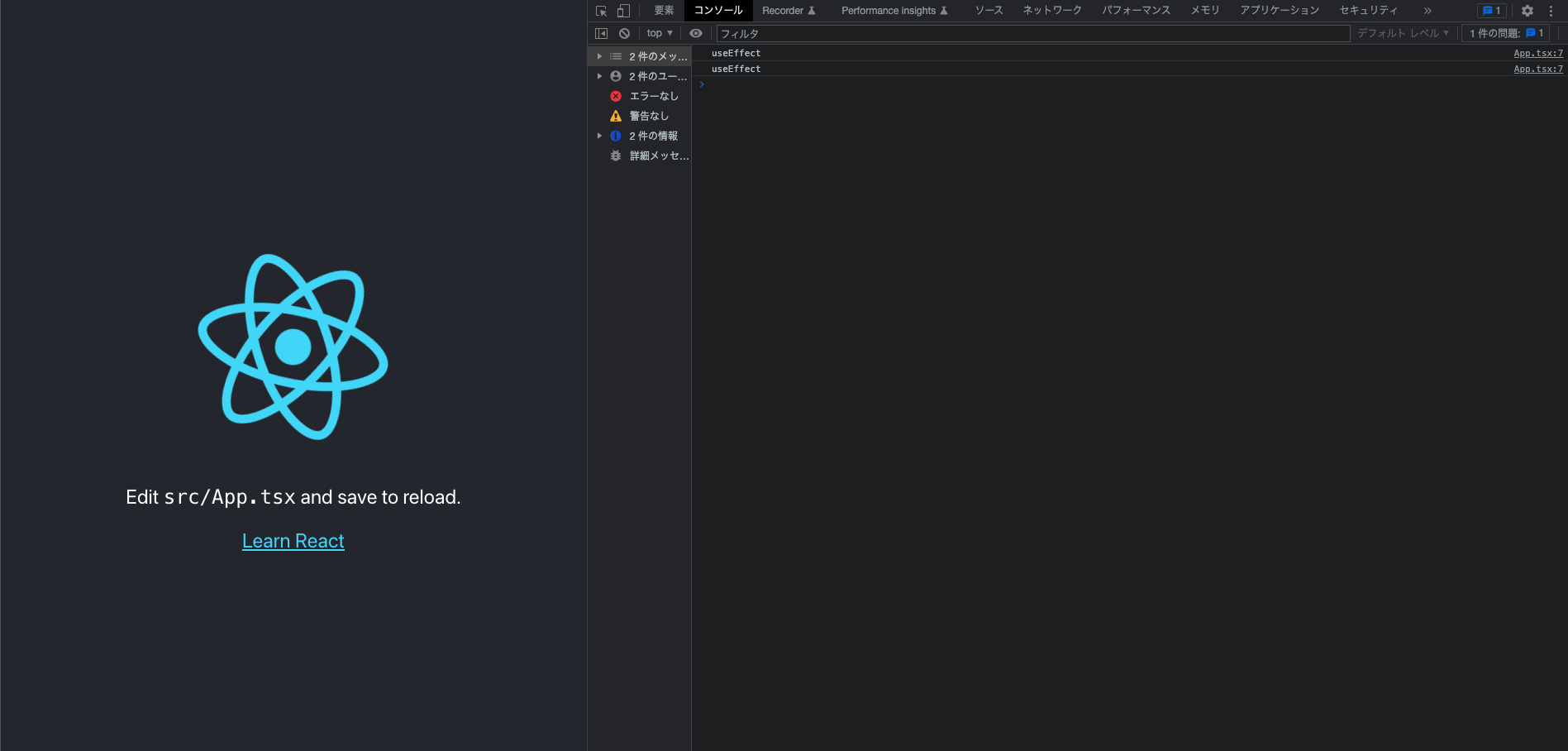Open the Recorder panel

point(783,10)
